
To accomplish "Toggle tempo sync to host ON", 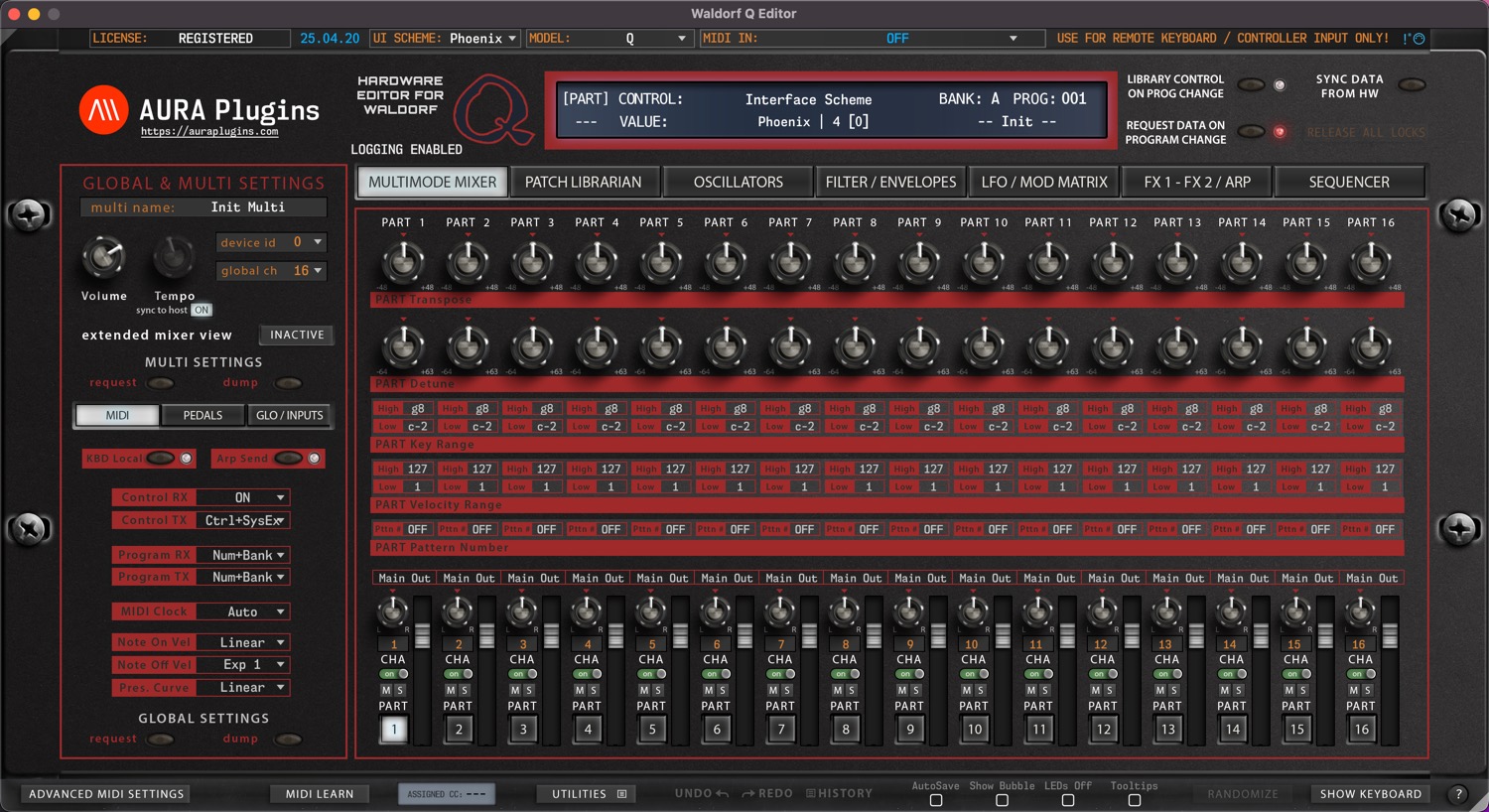I will 202,310.
